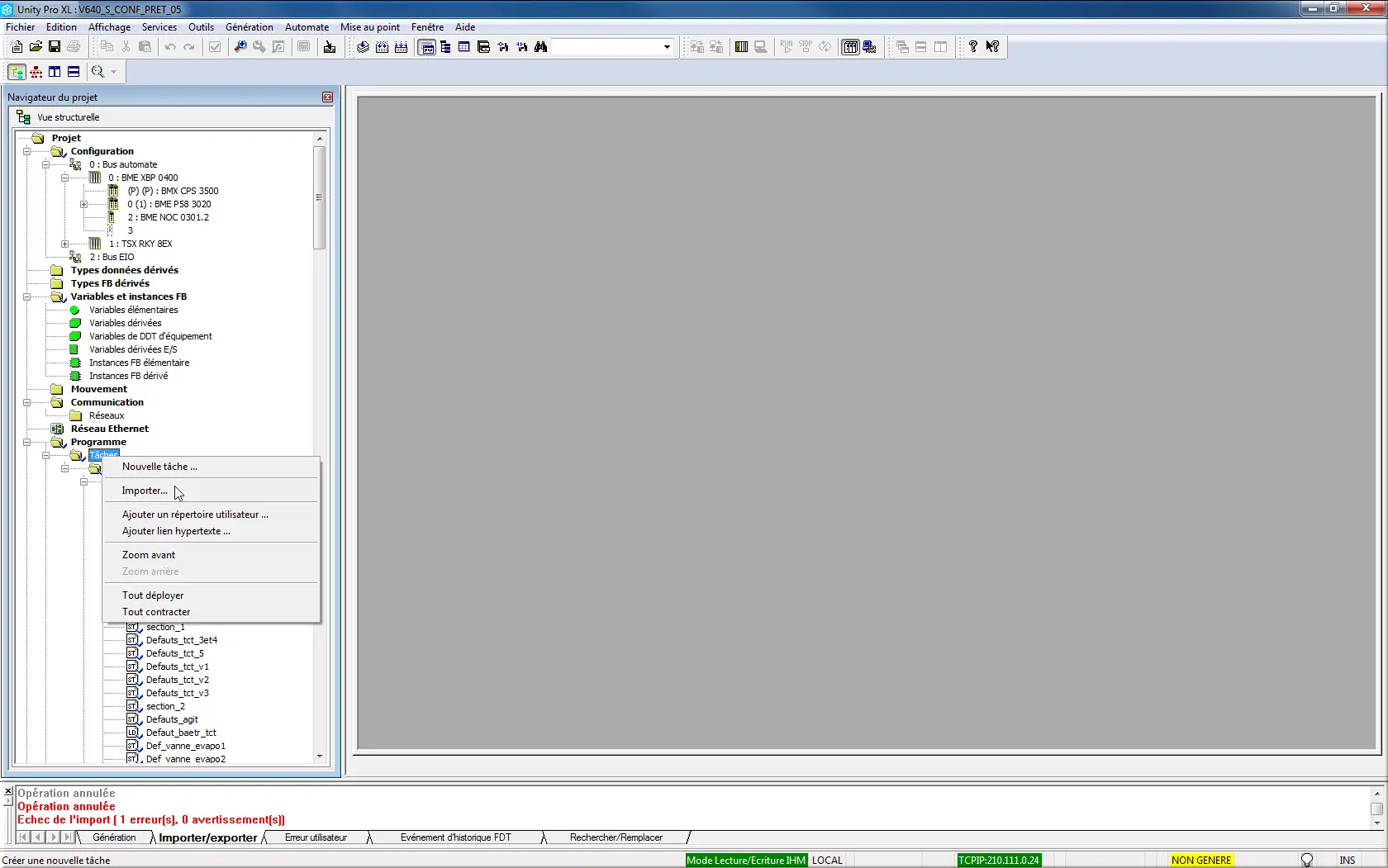The width and height of the screenshot is (1388, 868).
Task: Click the Analyze project icon
Action: coord(363,47)
